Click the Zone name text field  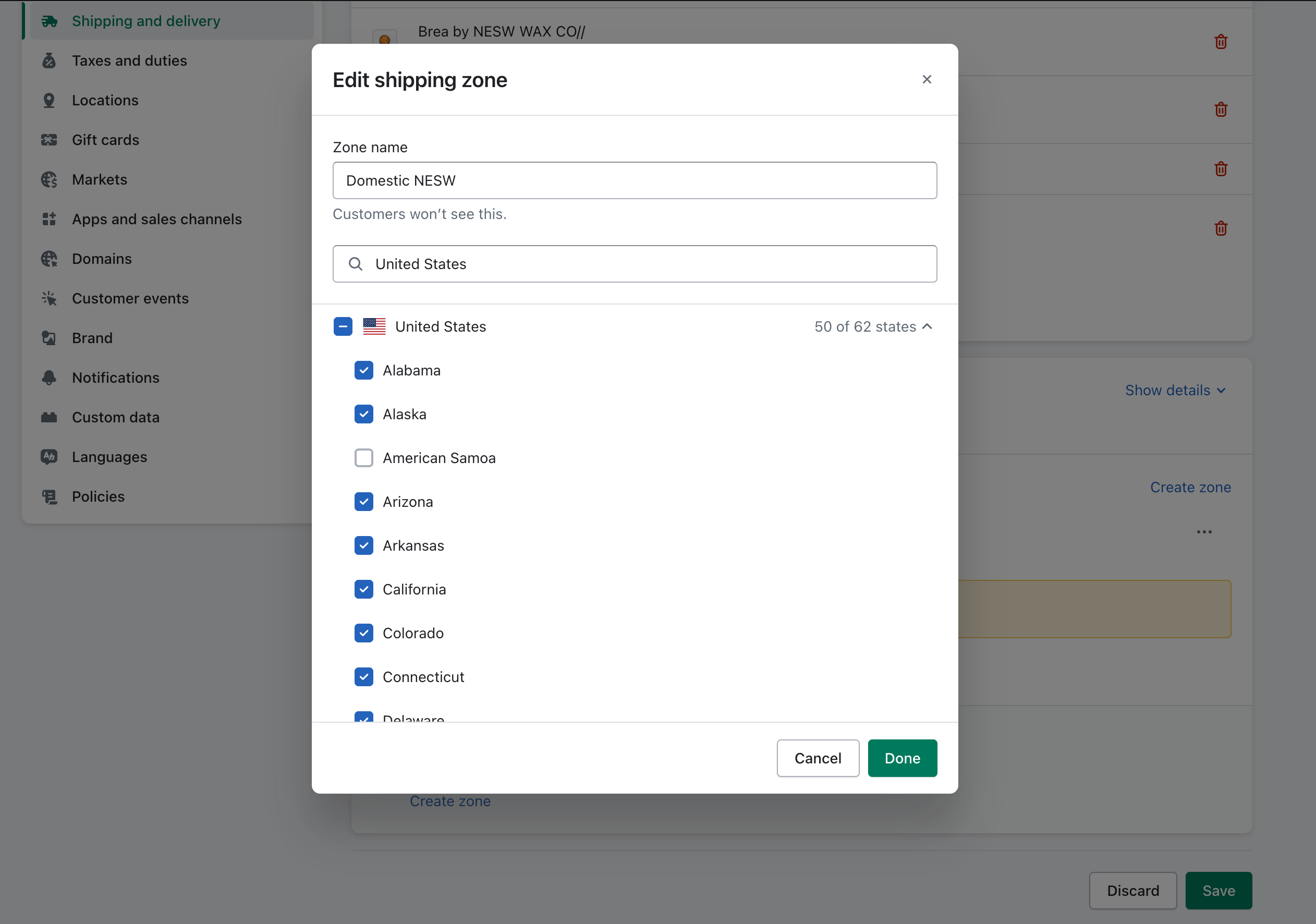tap(635, 180)
